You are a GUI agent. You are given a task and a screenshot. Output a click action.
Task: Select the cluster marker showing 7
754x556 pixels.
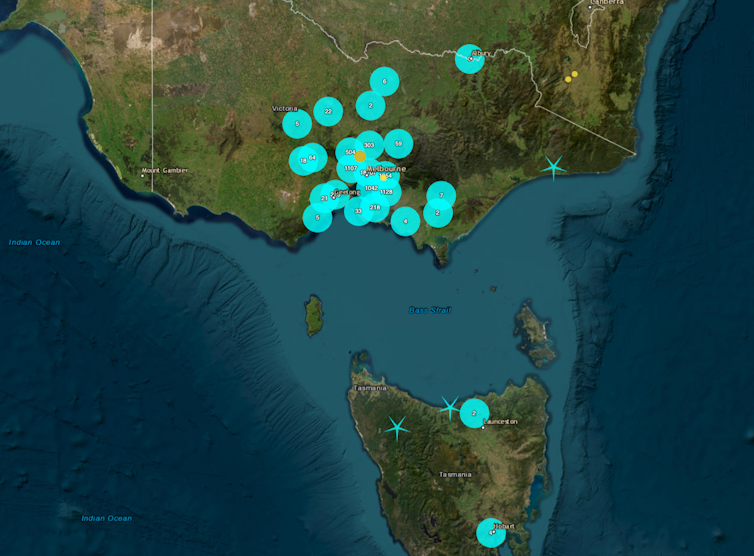tap(441, 195)
